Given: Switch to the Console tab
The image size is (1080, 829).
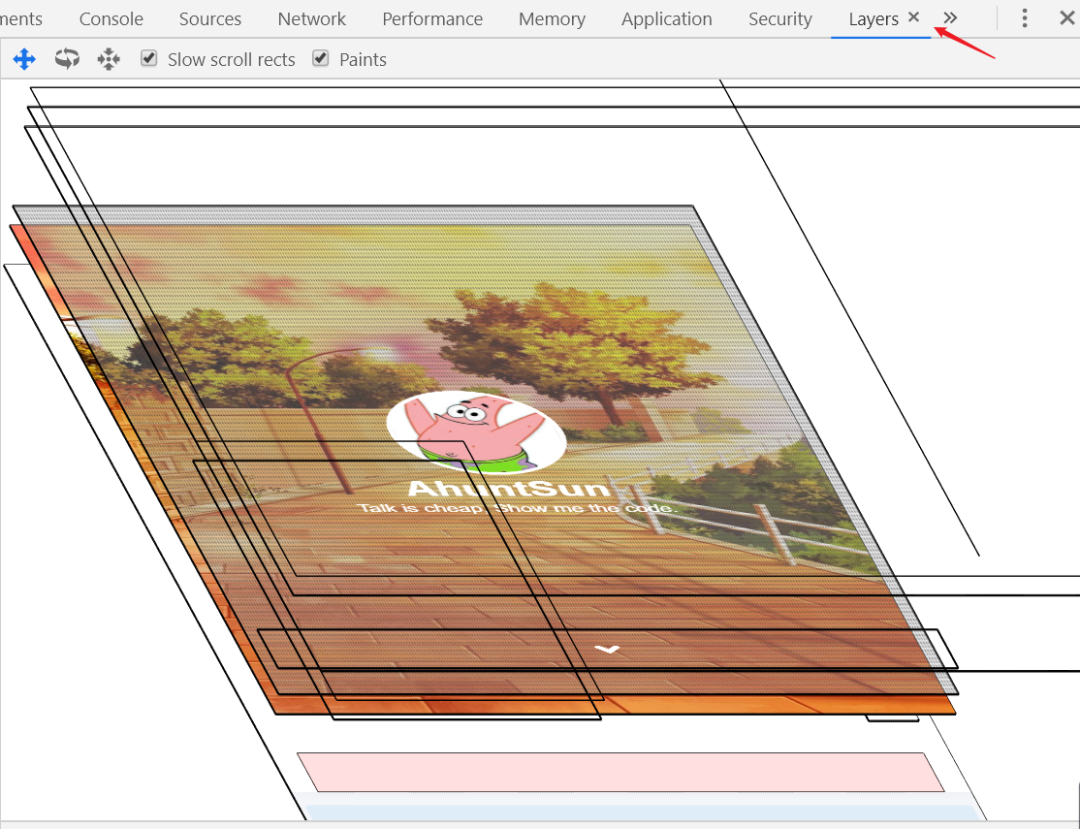Looking at the screenshot, I should pyautogui.click(x=111, y=19).
